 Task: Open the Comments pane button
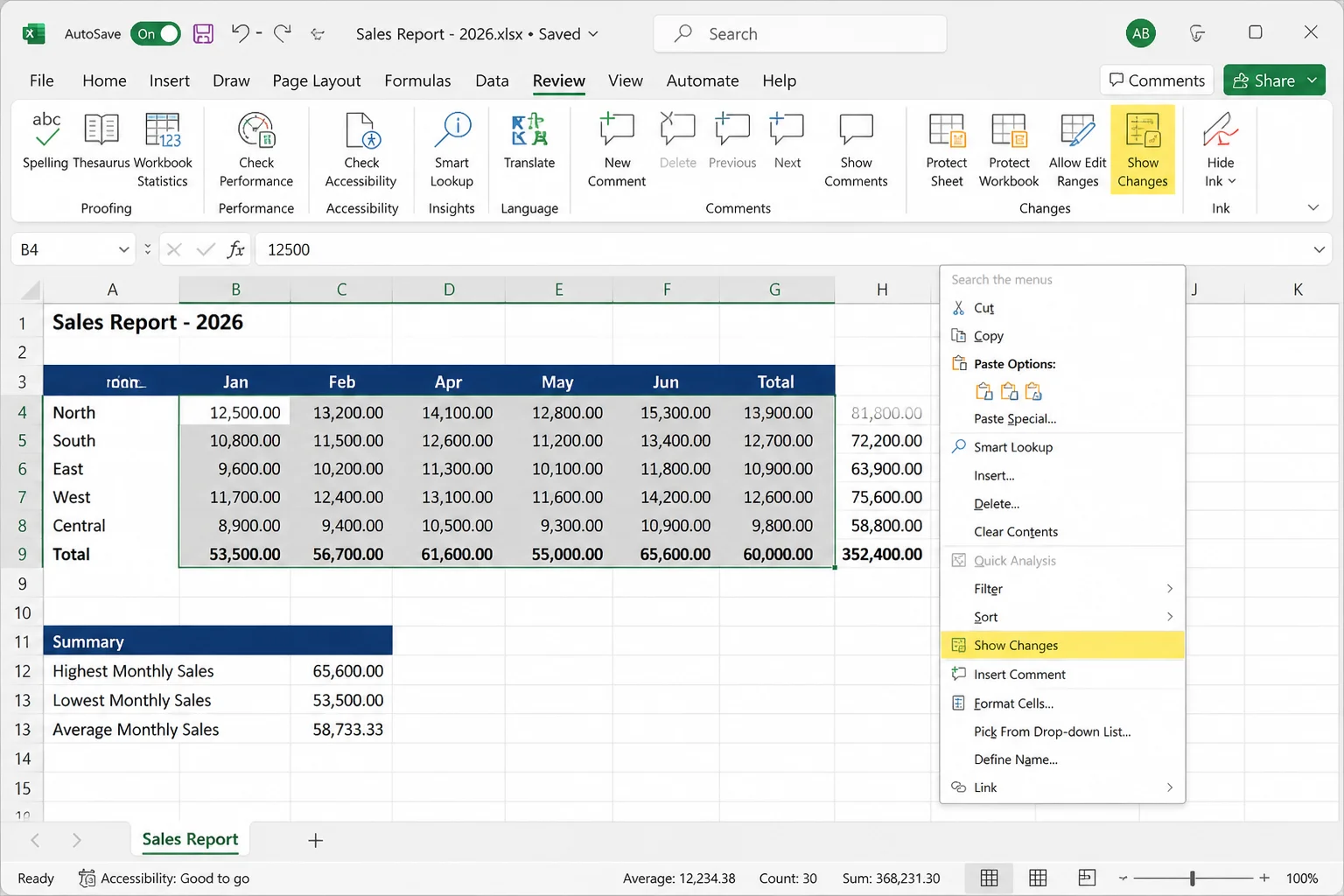(x=1157, y=80)
